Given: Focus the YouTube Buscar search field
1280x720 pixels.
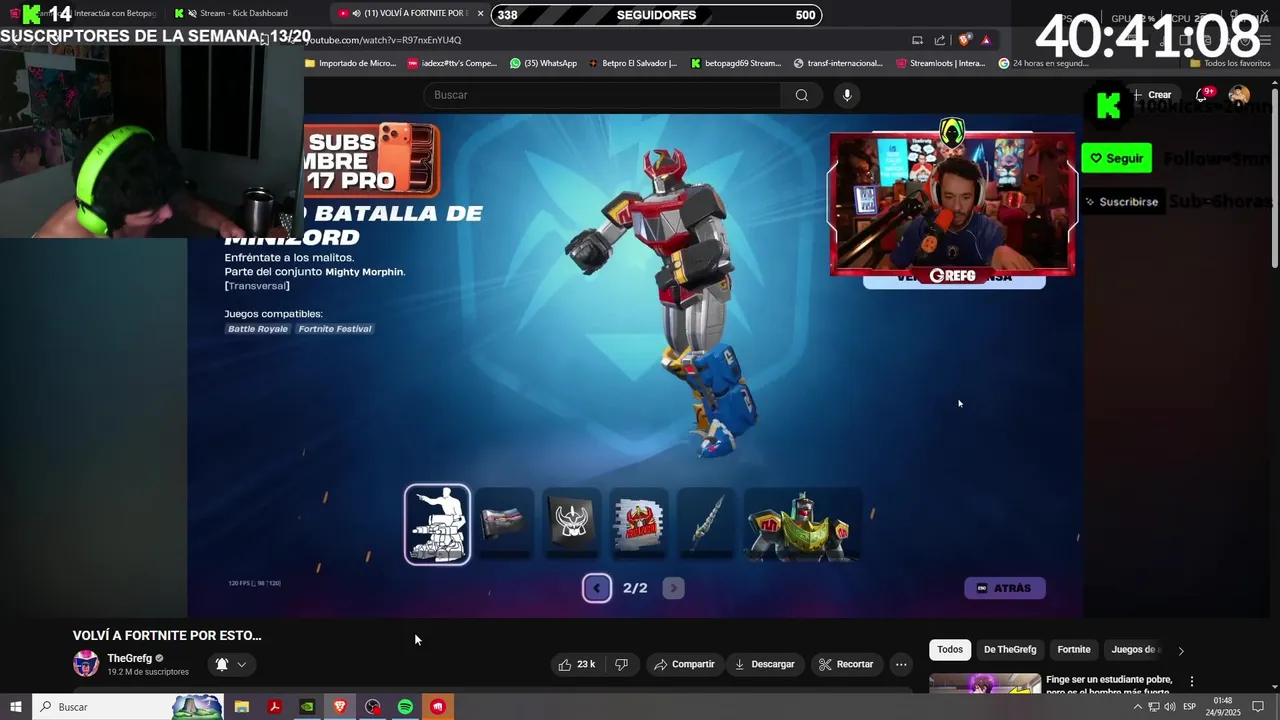Looking at the screenshot, I should 603,95.
